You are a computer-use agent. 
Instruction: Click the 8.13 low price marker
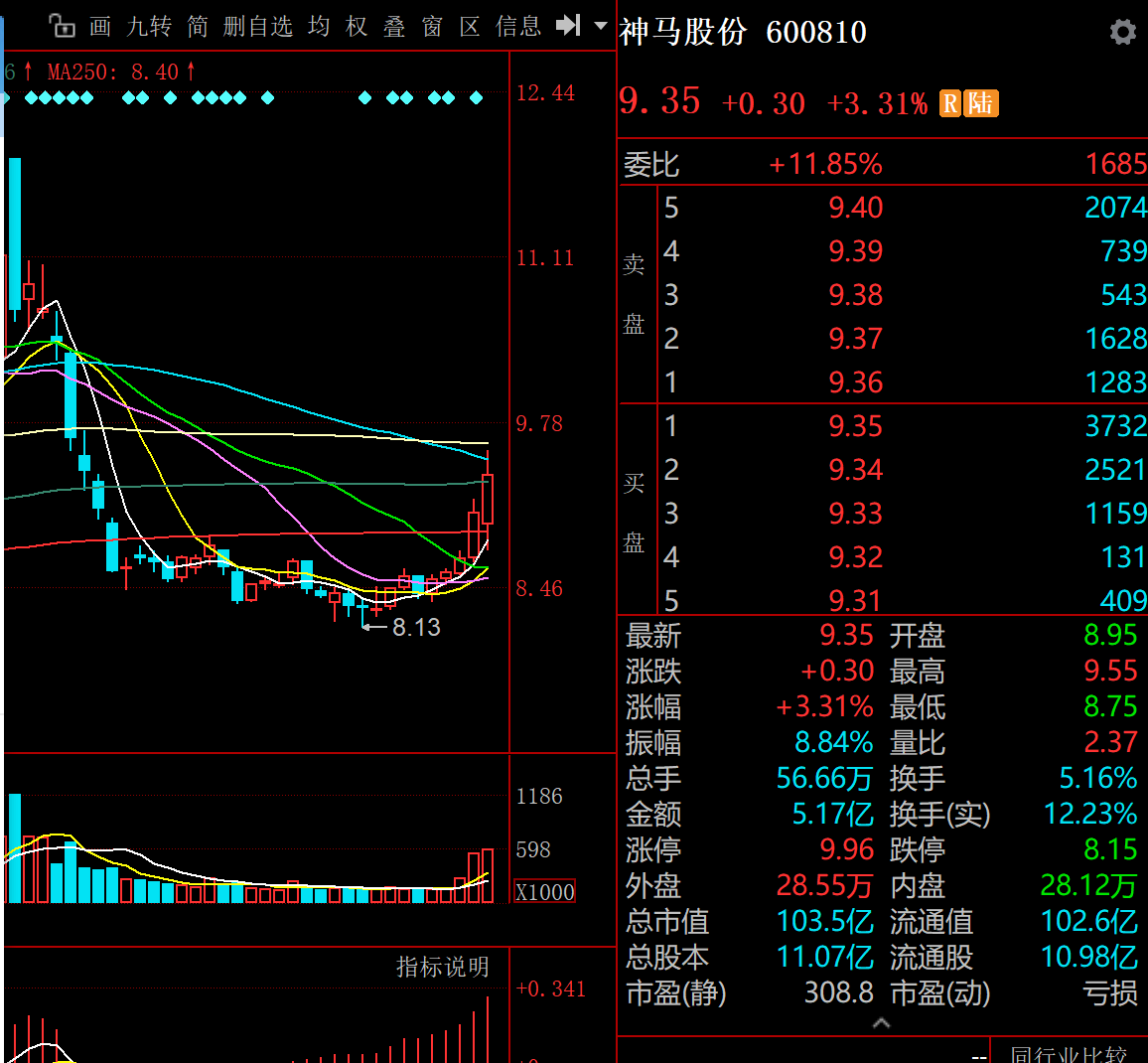[x=416, y=627]
